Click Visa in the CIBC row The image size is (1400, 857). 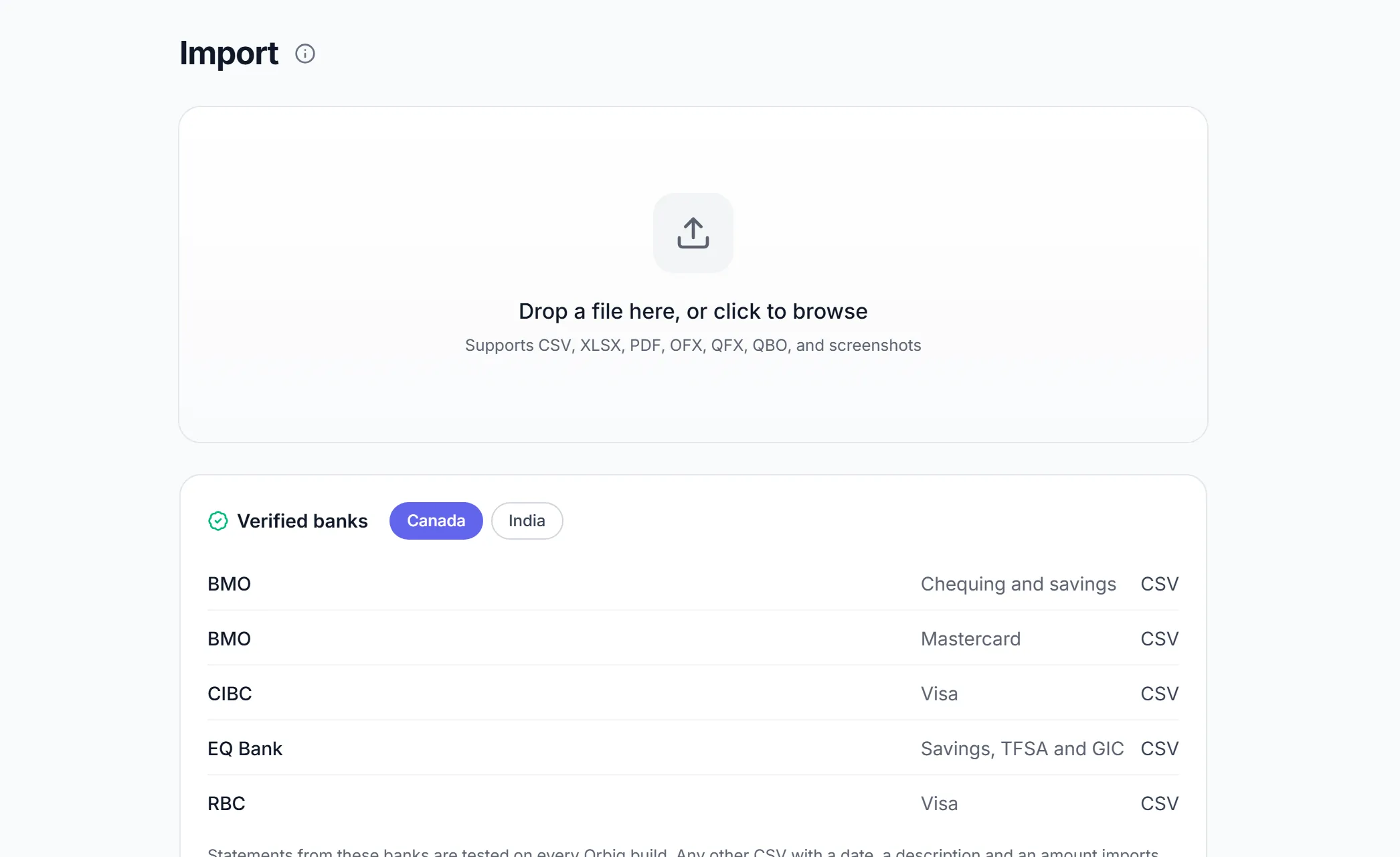(940, 694)
